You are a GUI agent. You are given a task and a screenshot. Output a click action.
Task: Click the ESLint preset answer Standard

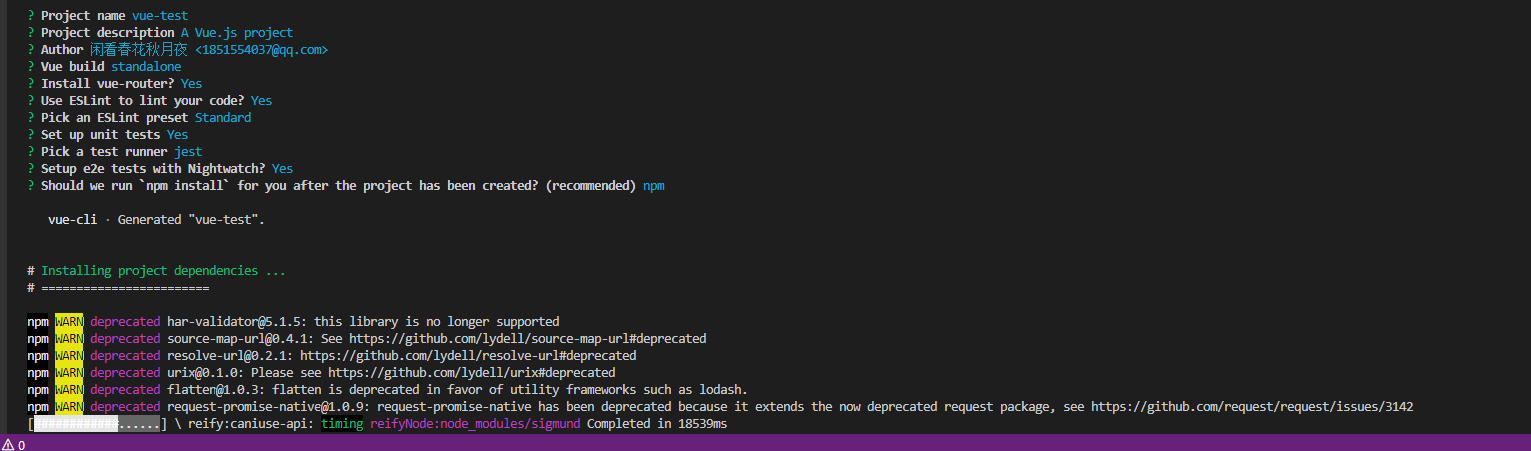coord(223,118)
